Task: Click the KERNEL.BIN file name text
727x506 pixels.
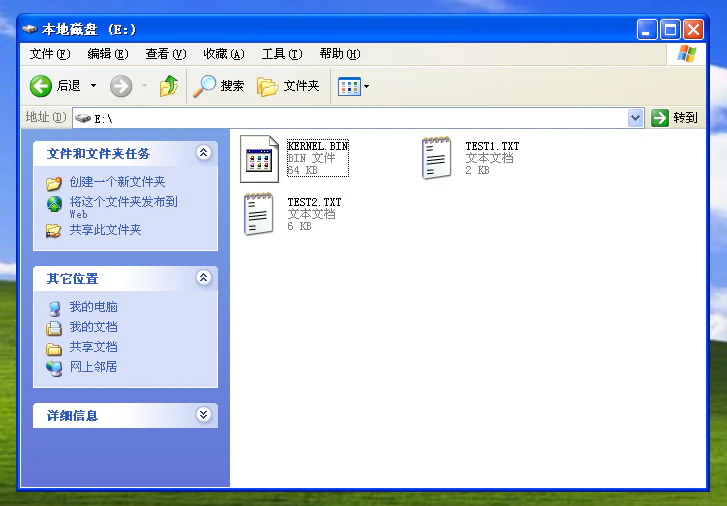Action: pyautogui.click(x=318, y=146)
